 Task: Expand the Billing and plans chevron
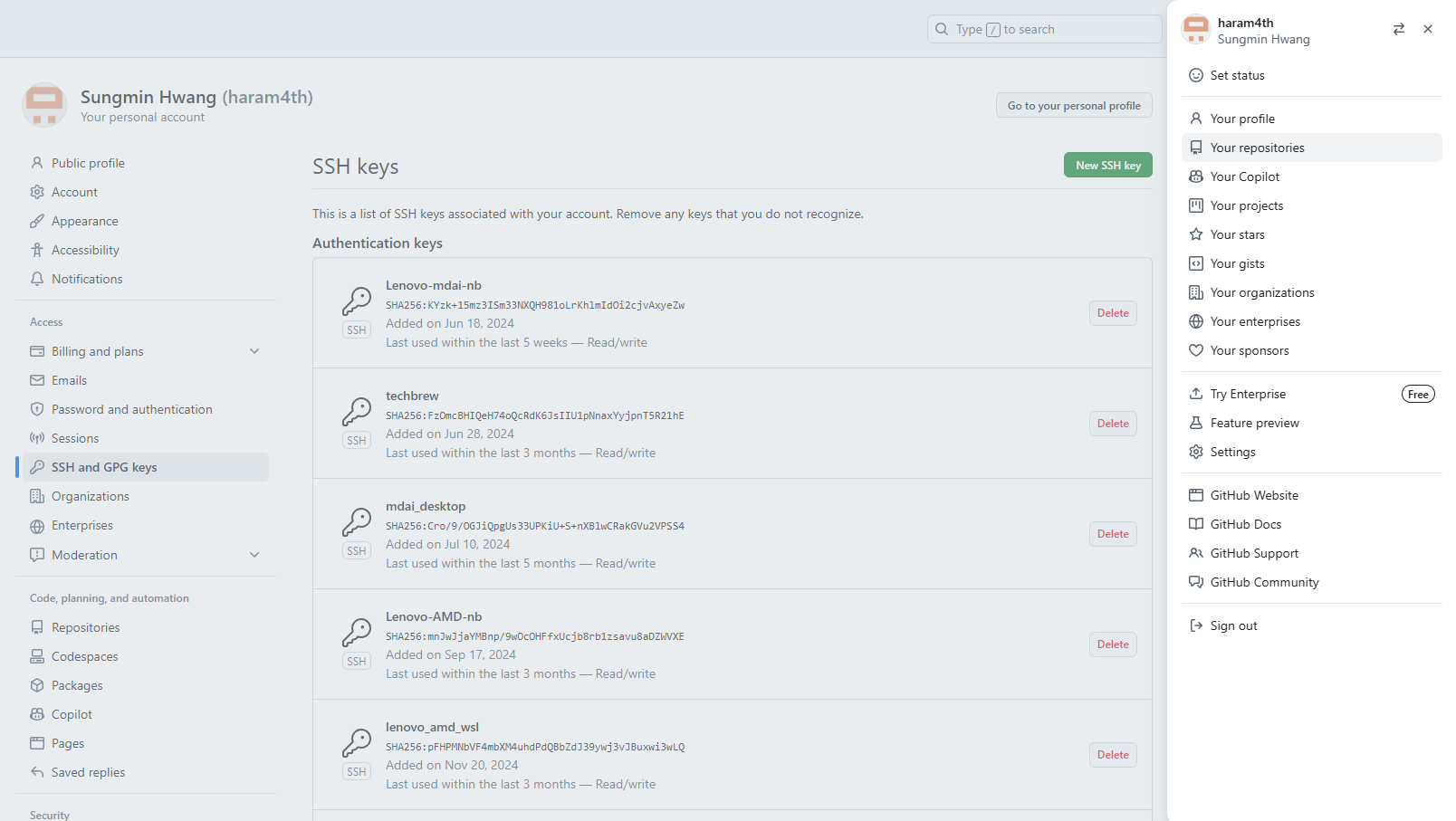[254, 351]
